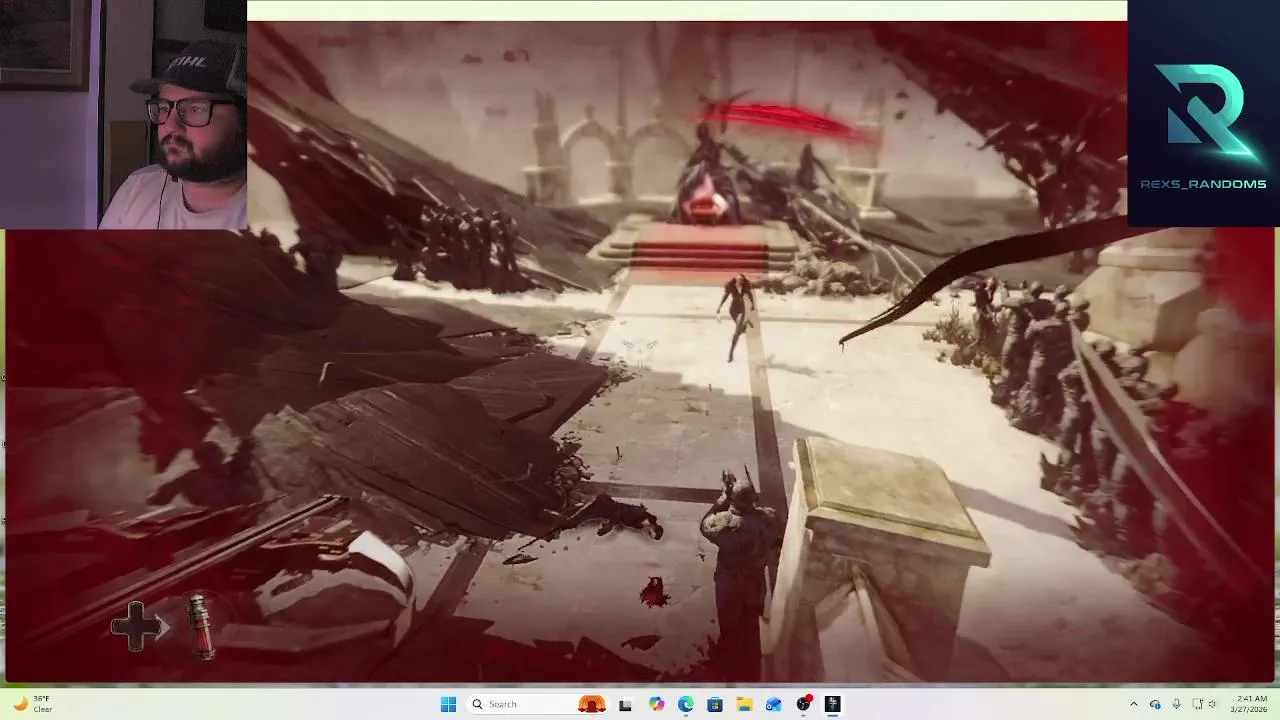Switch to OBS Studio on the taskbar

pos(803,704)
